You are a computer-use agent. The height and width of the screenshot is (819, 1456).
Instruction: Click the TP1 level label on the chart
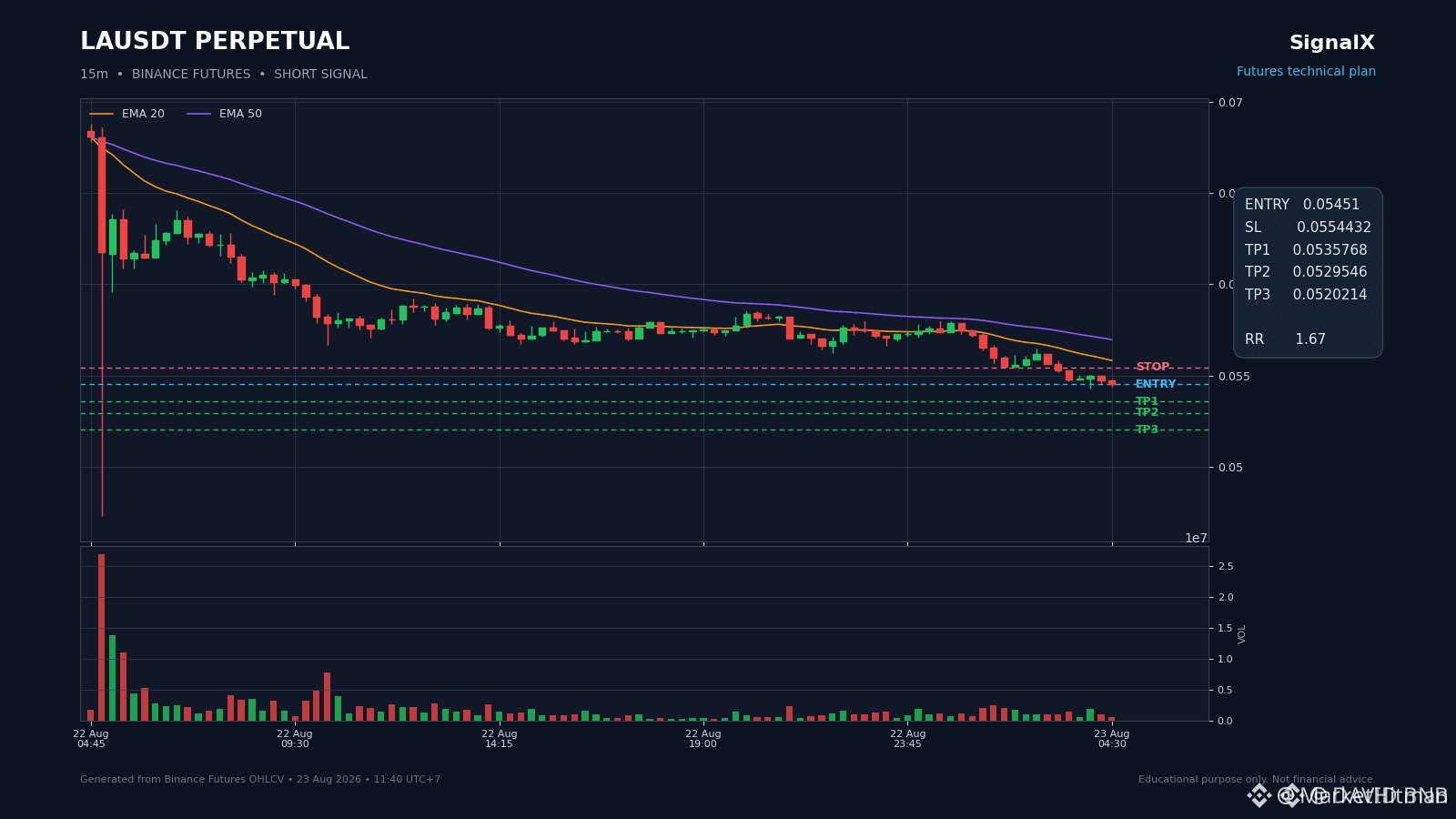(x=1147, y=401)
